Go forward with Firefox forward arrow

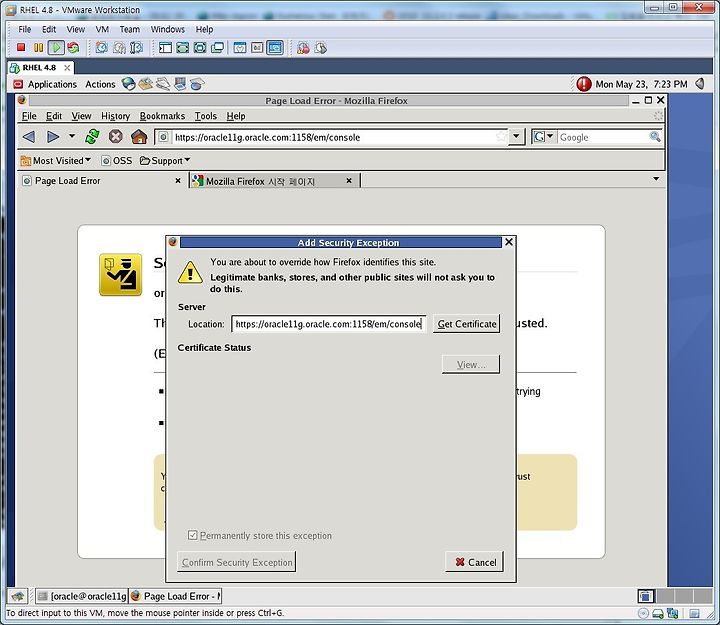point(53,137)
